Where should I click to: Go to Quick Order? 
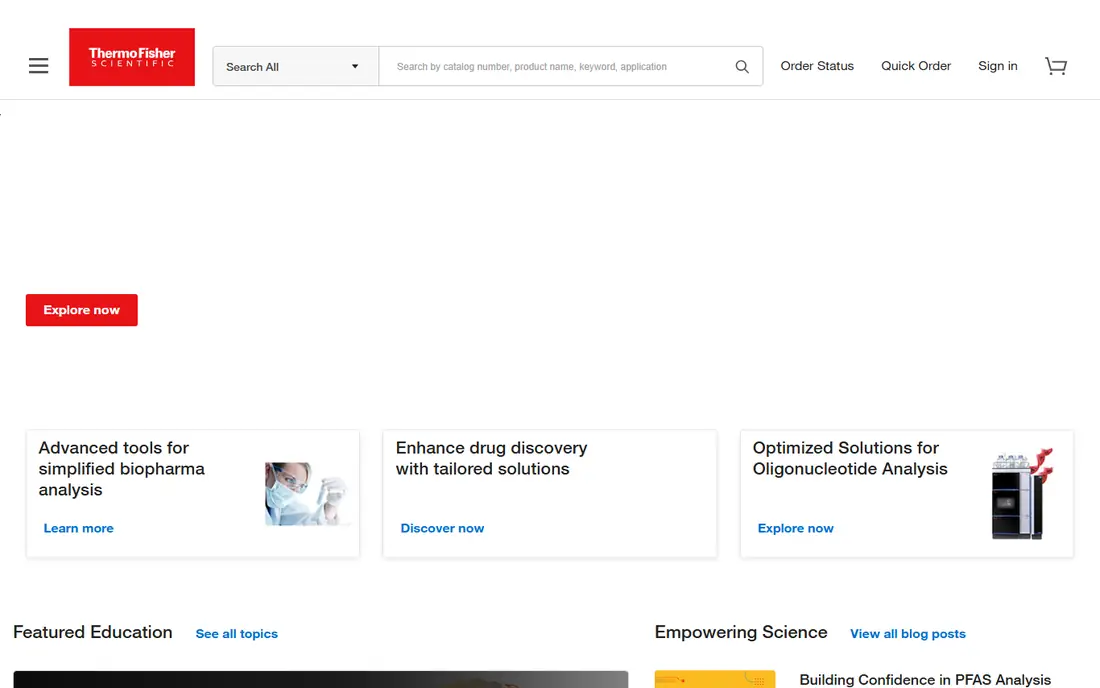(915, 66)
